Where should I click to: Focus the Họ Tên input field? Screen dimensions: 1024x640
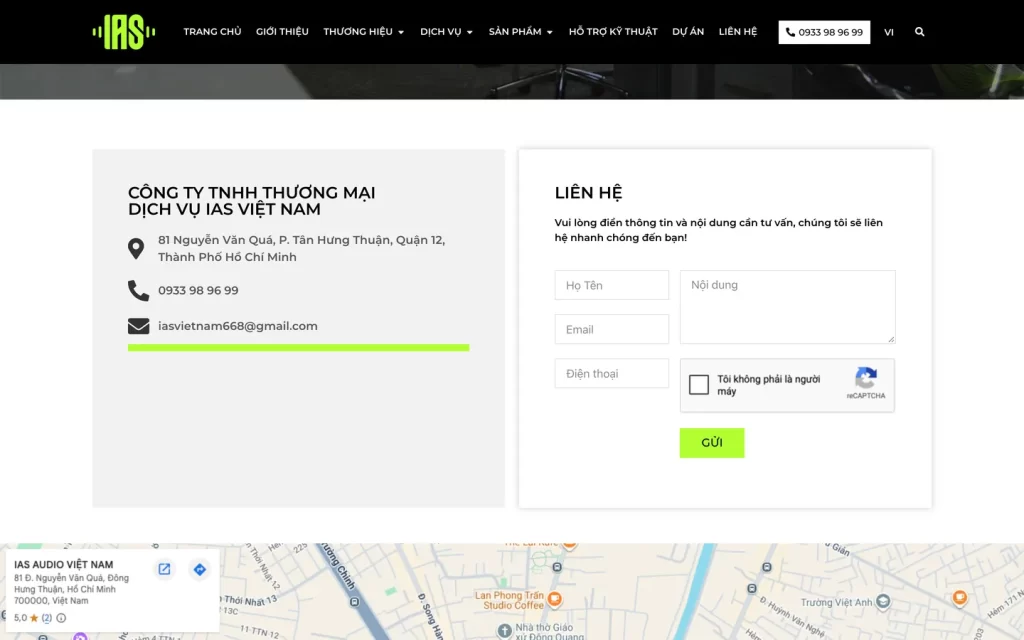pos(611,285)
